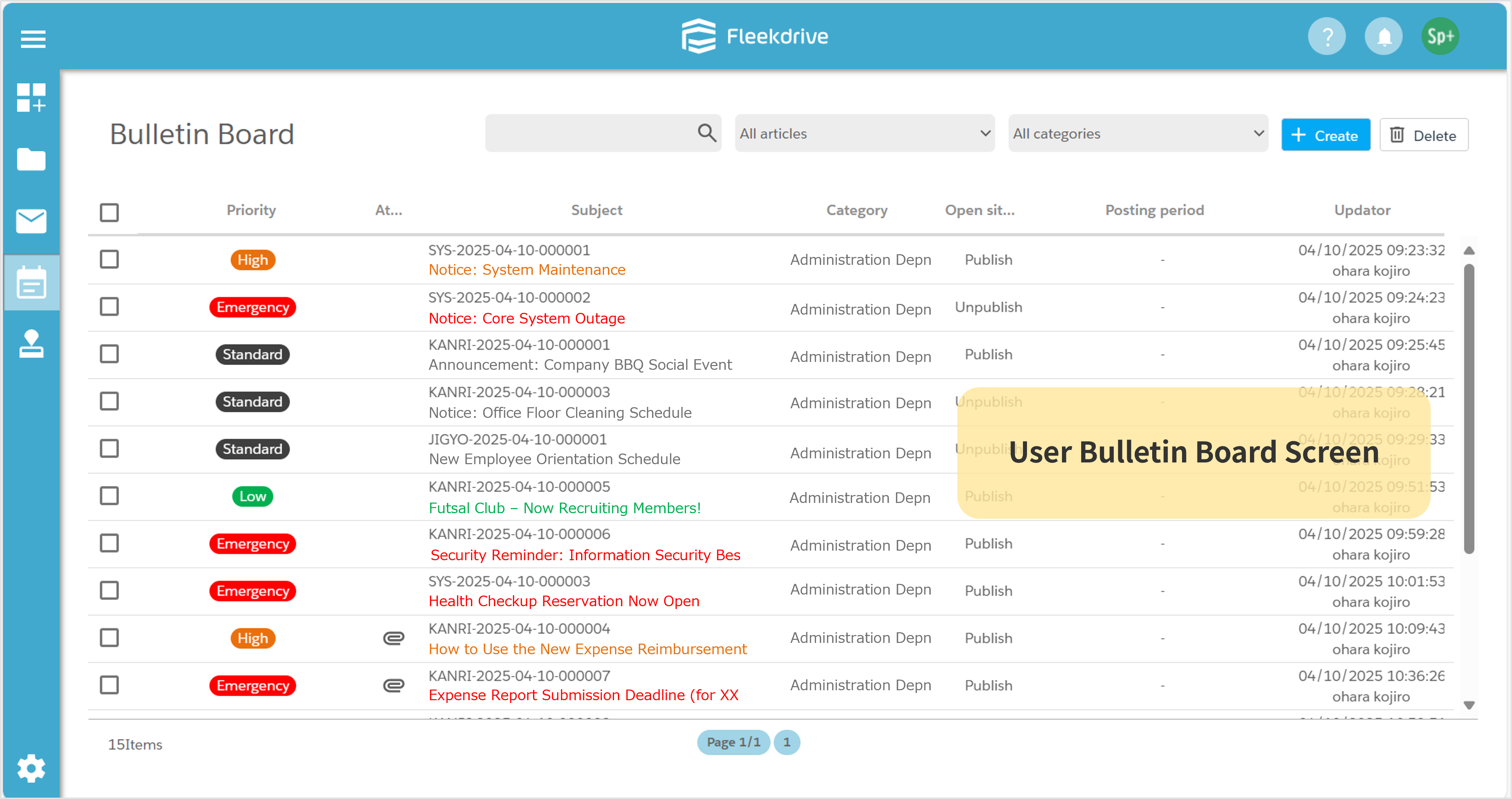Image resolution: width=1512 pixels, height=799 pixels.
Task: Click the Low priority badge on Futsal Club row
Action: coord(252,497)
